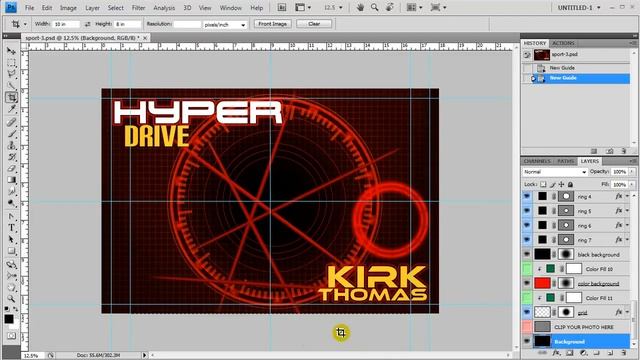Open the Arrange Documents dropdown
Image resolution: width=640 pixels, height=360 pixels.
click(413, 7)
